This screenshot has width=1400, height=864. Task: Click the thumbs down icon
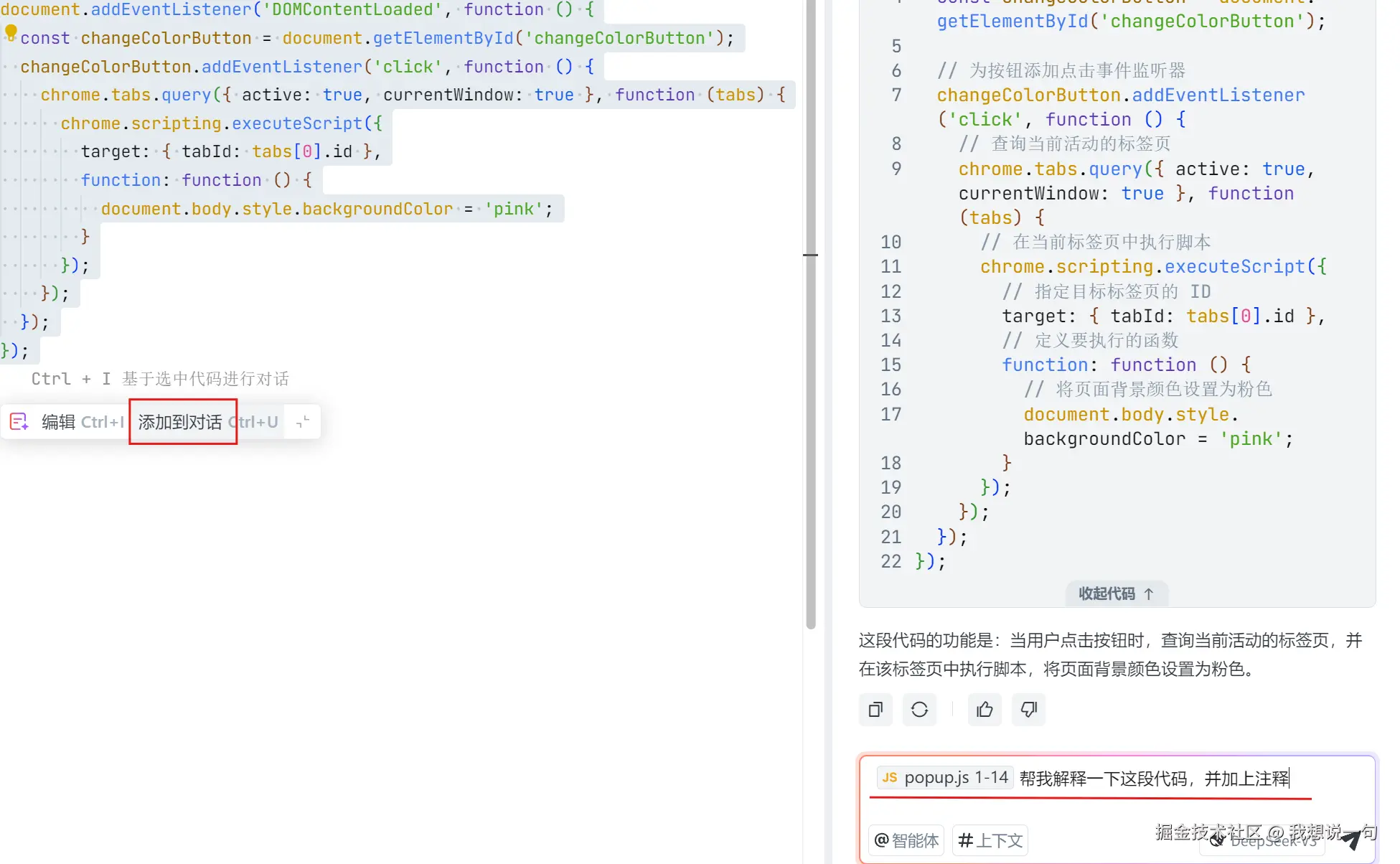point(1028,710)
